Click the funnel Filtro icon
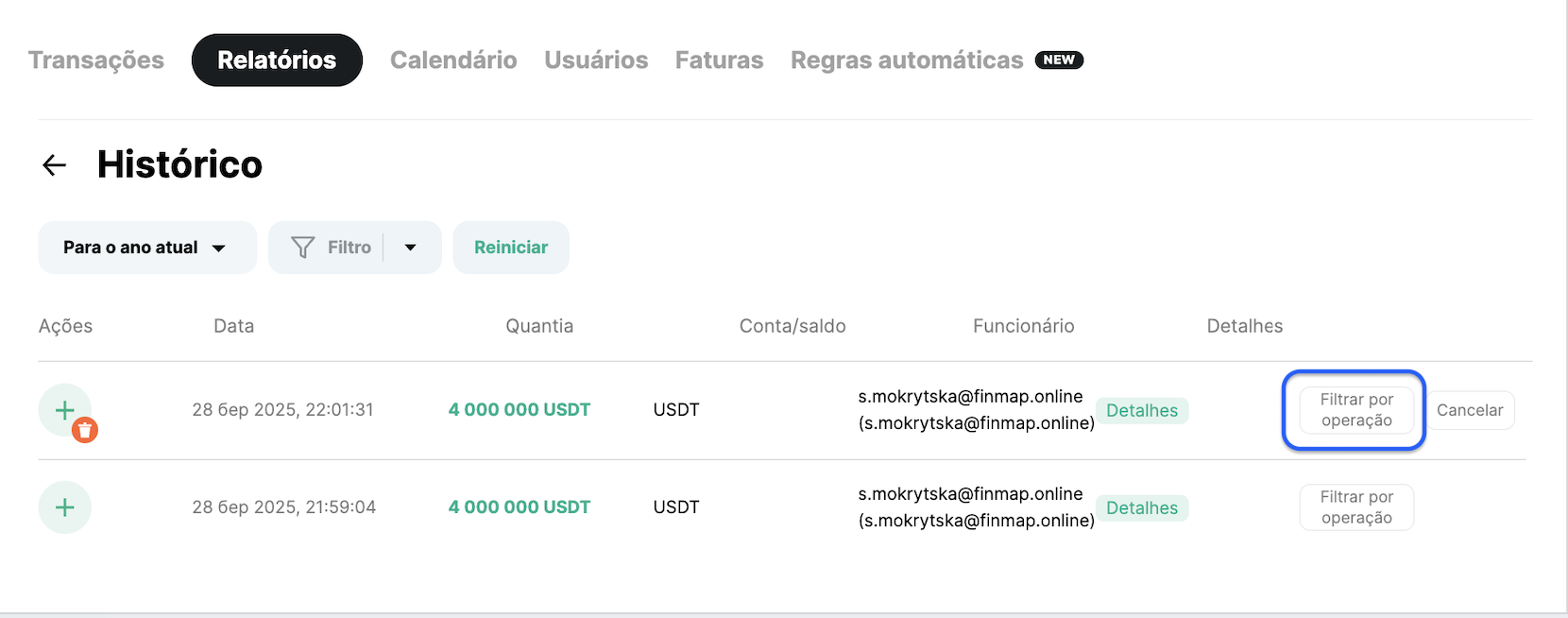The width and height of the screenshot is (1568, 618). [x=302, y=248]
